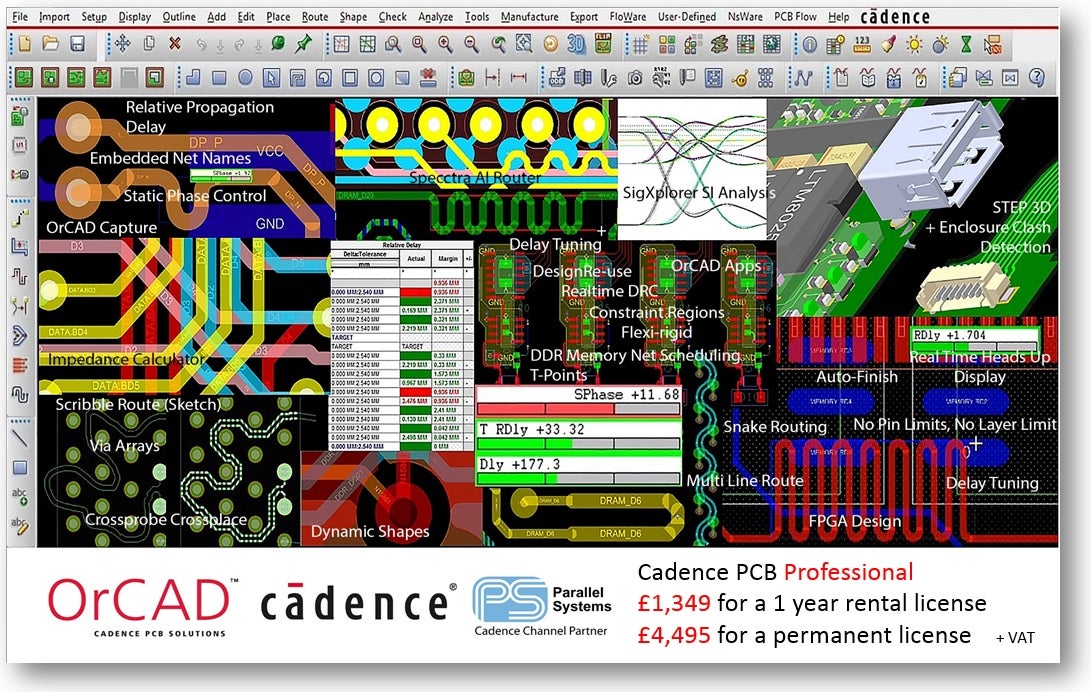
Task: Open the Display menu
Action: pos(134,17)
